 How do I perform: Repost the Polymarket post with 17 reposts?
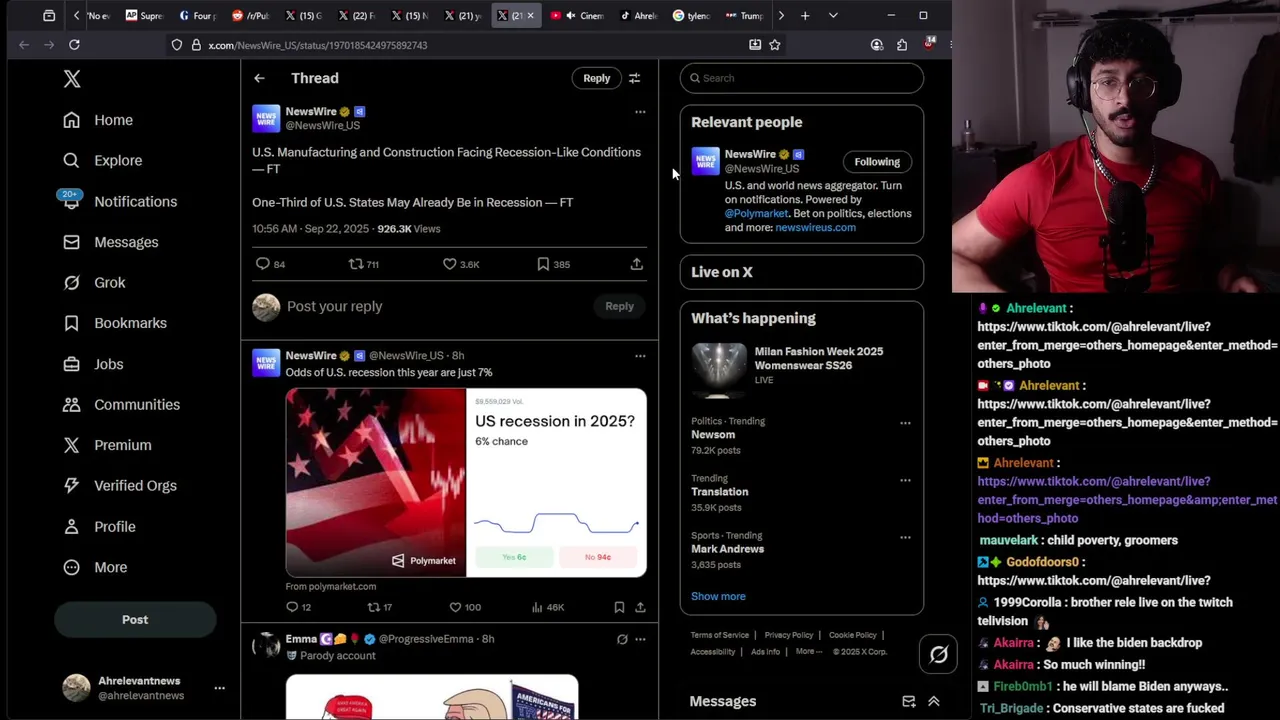[x=373, y=607]
